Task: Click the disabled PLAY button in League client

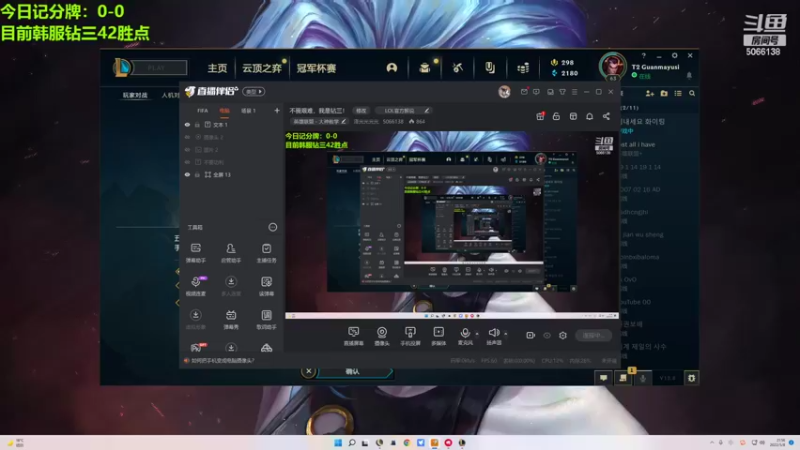Action: 159,67
